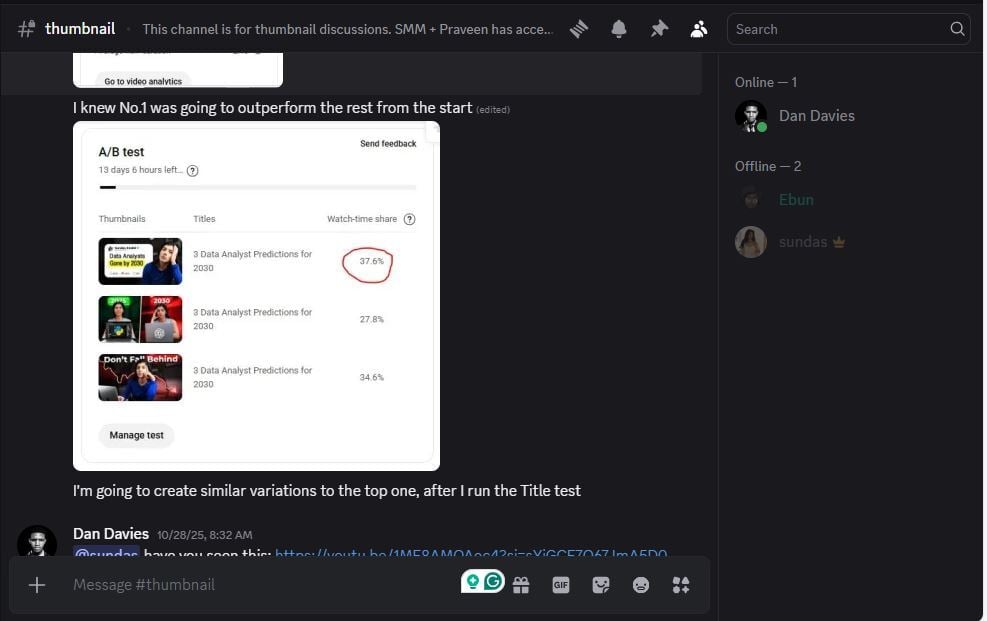This screenshot has height=621, width=987.
Task: Open Dan Davies in the member list
Action: click(x=816, y=116)
